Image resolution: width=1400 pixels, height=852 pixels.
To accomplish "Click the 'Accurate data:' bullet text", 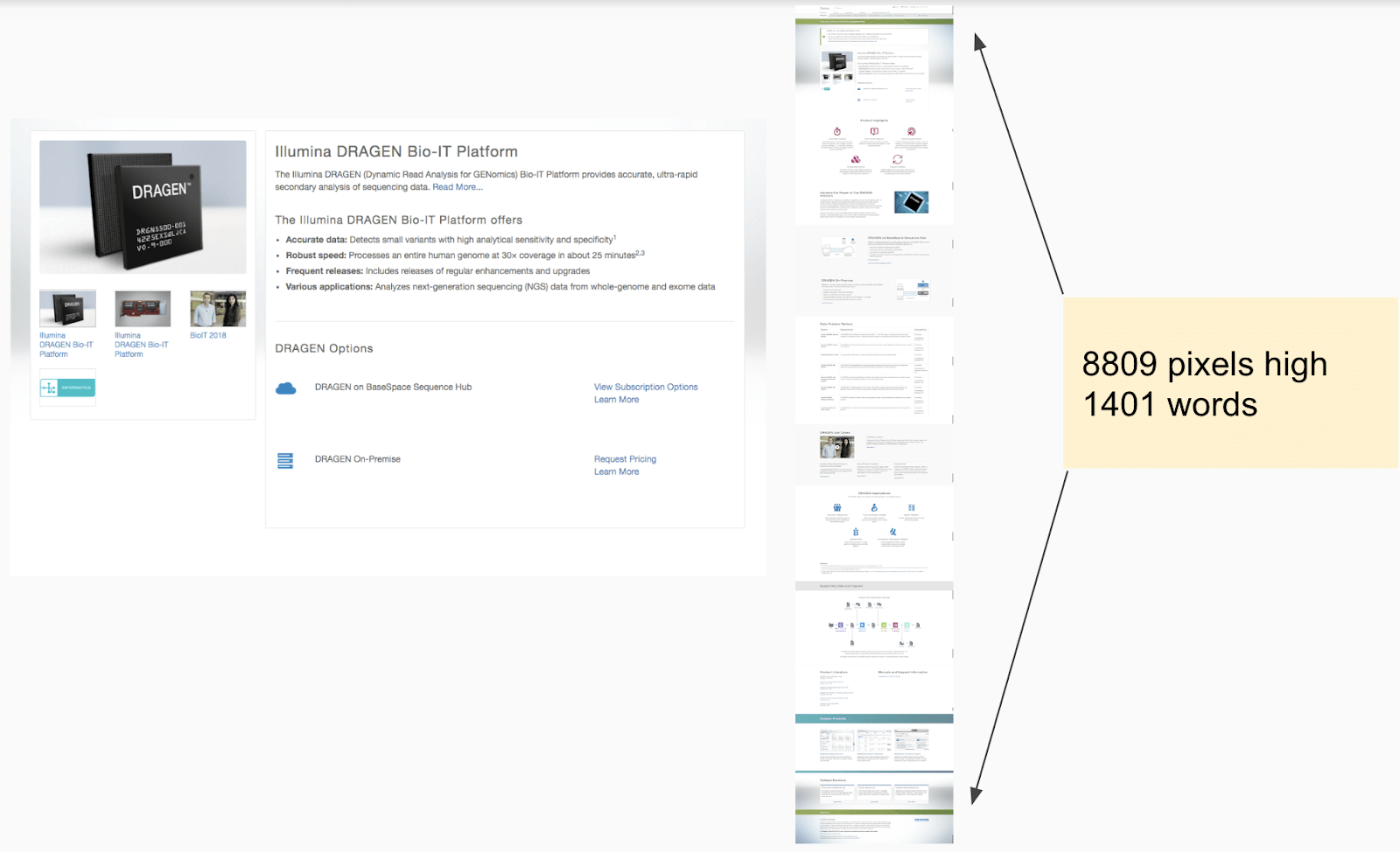I will pyautogui.click(x=317, y=240).
